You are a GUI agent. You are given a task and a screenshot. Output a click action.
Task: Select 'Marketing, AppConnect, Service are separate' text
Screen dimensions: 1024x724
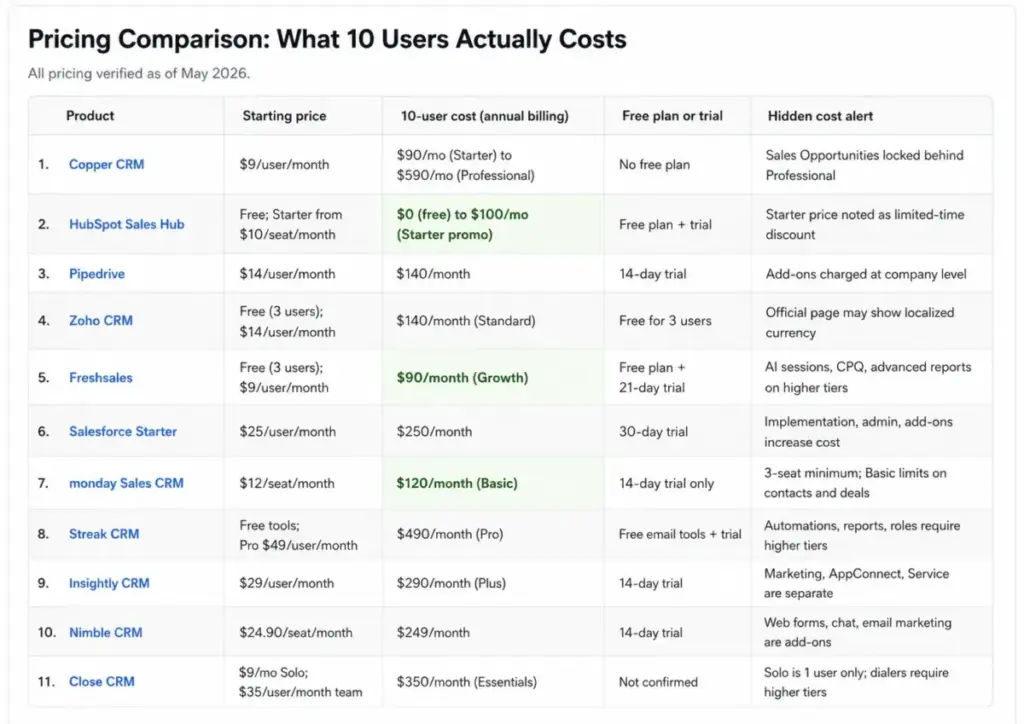click(x=856, y=583)
